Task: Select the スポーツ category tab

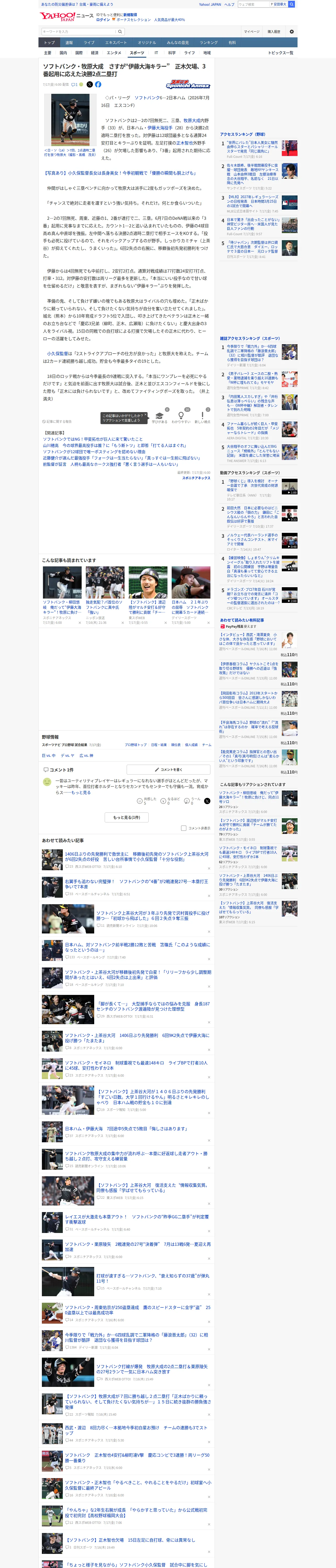Action: tap(137, 53)
